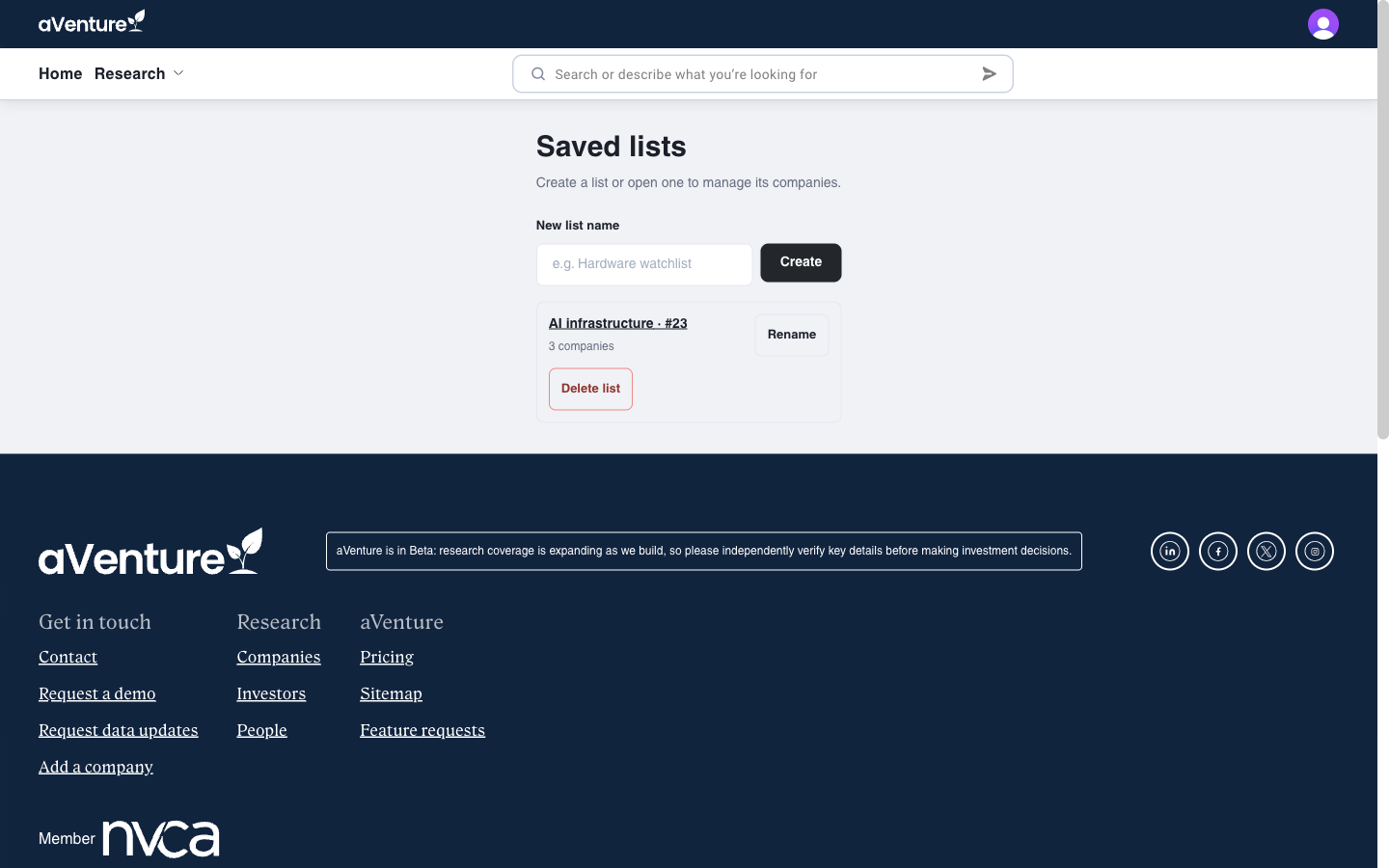Image resolution: width=1389 pixels, height=868 pixels.
Task: Open the Facebook social icon
Action: pos(1217,552)
